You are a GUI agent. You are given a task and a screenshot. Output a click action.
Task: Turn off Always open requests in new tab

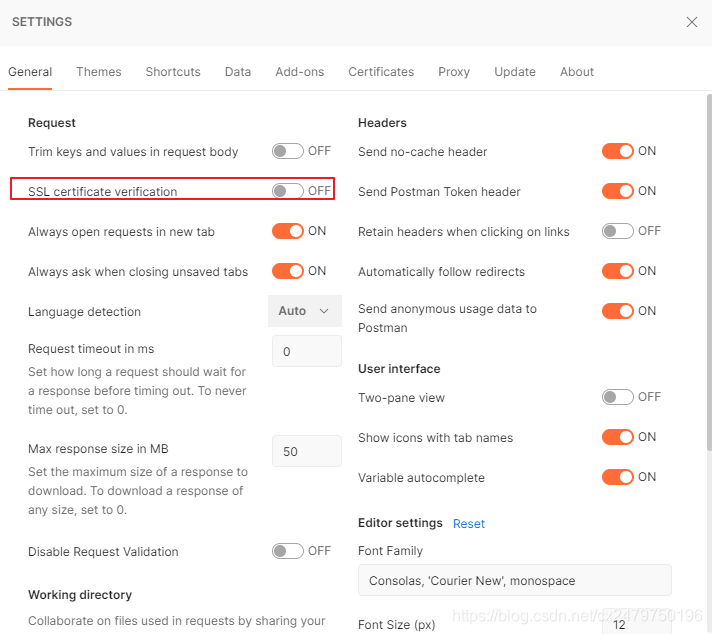point(288,231)
